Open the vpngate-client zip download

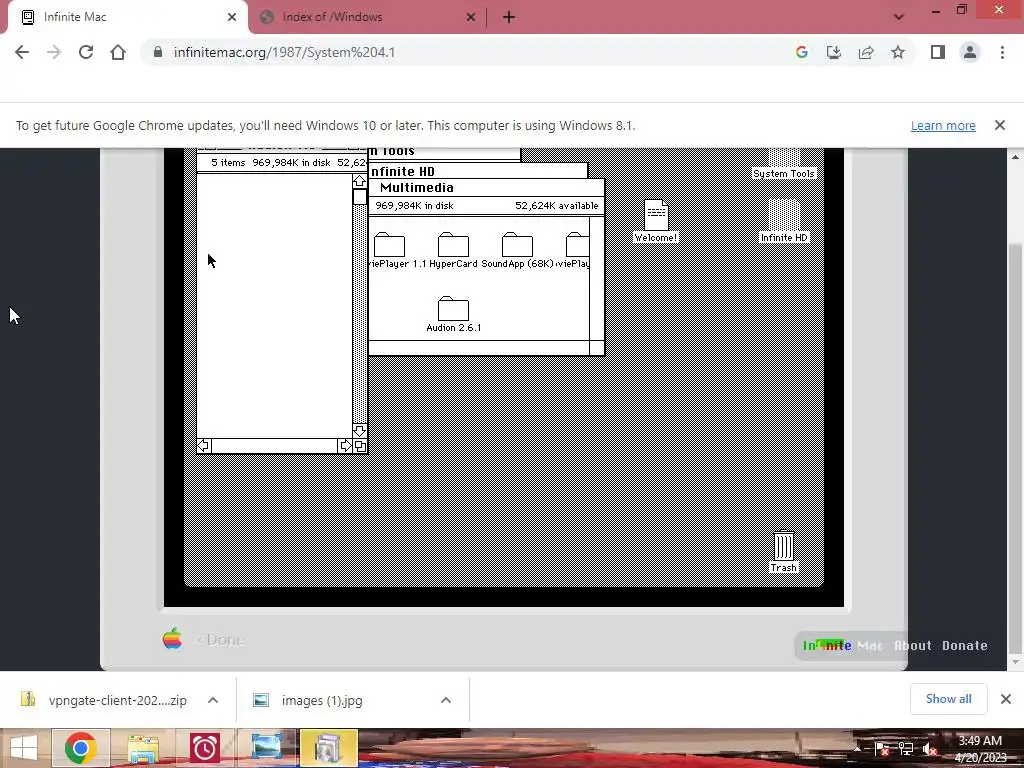click(104, 700)
